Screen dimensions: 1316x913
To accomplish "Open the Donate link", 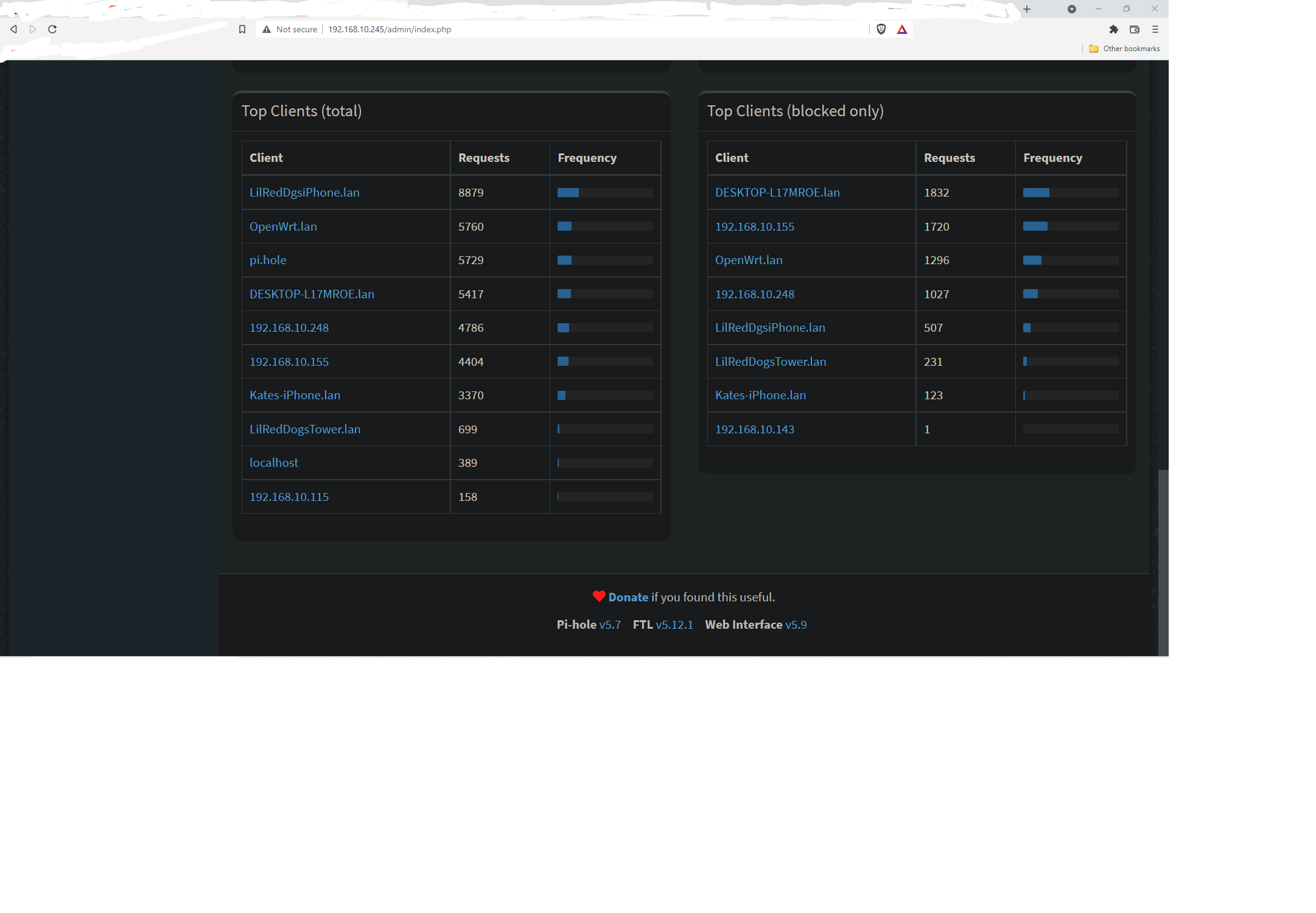I will [x=628, y=597].
